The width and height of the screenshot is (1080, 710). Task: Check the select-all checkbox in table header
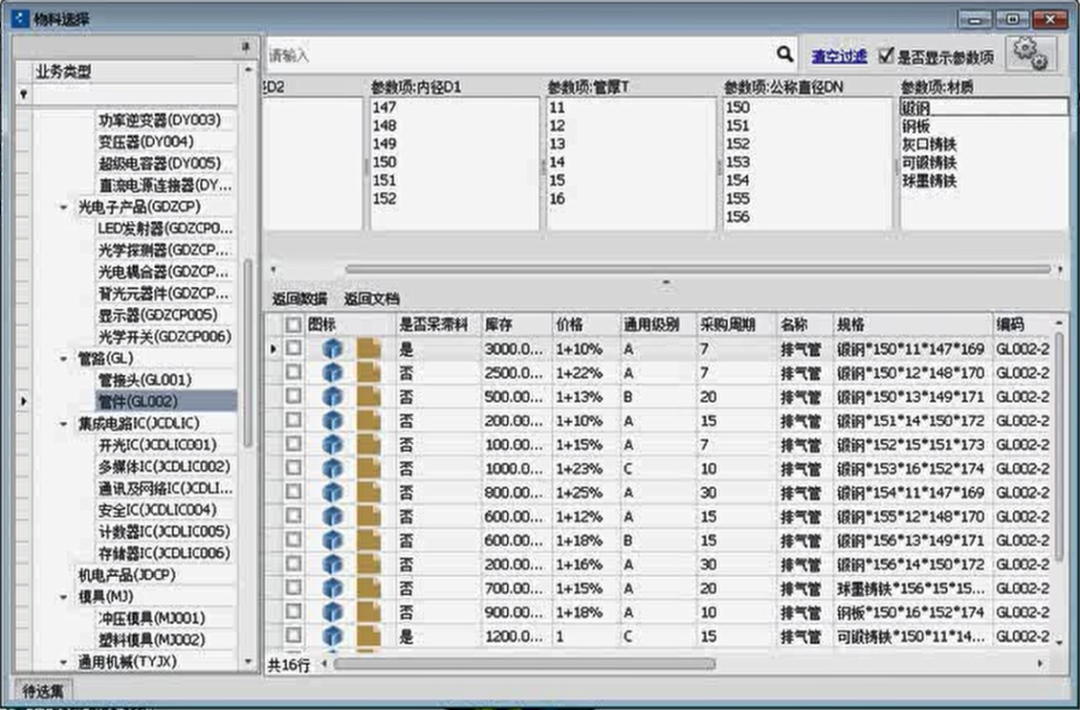[293, 325]
